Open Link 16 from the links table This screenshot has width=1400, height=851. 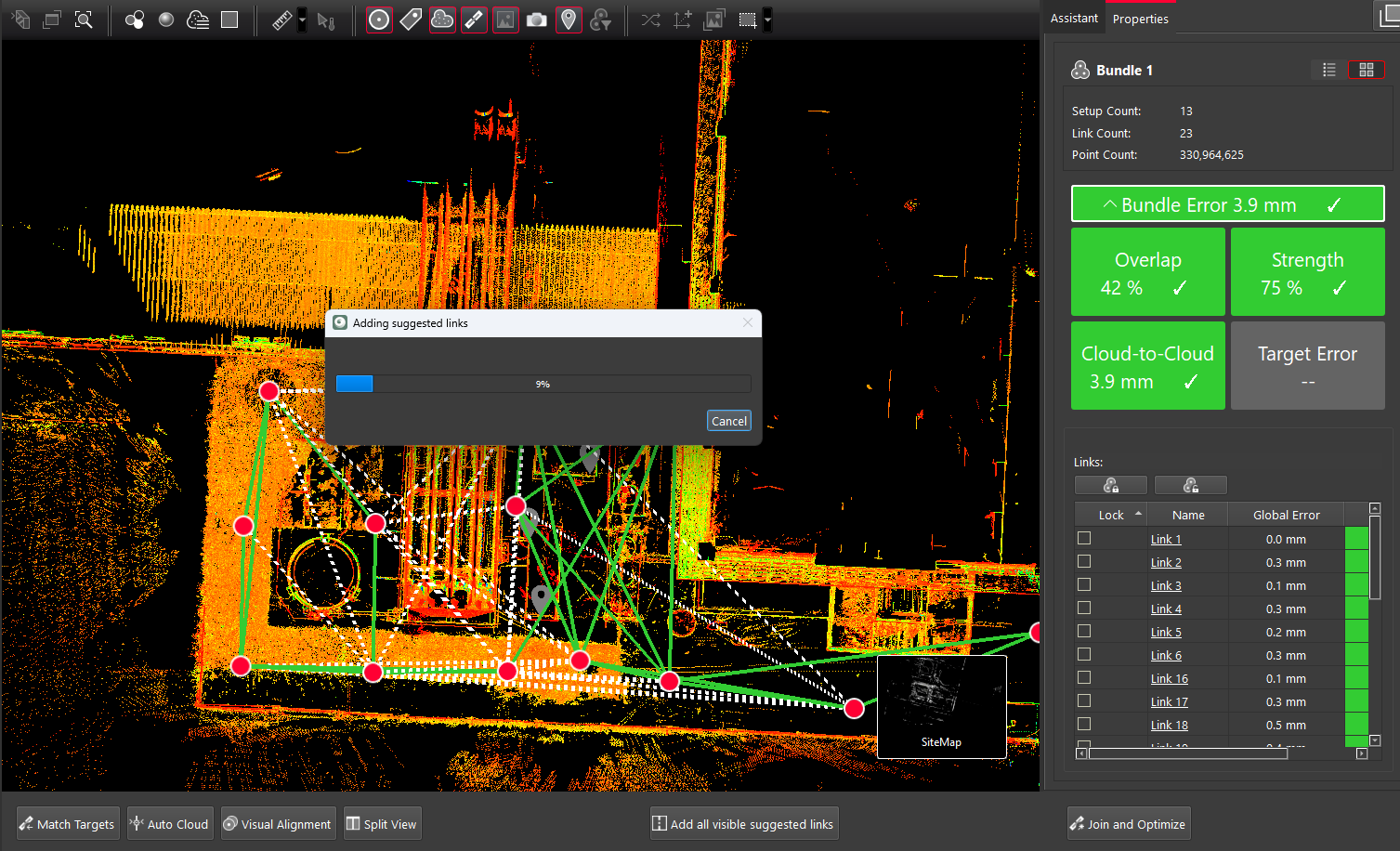[1169, 679]
